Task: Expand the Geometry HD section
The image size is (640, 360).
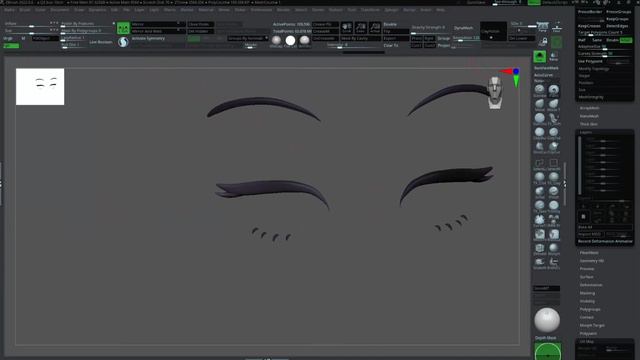Action: (592, 261)
